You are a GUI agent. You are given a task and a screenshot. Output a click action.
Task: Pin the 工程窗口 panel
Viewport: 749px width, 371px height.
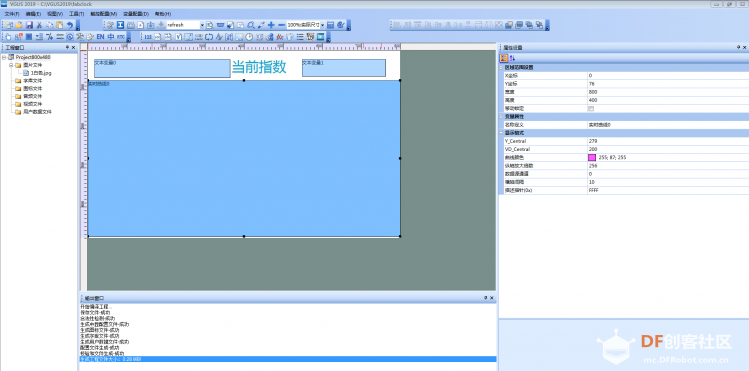tap(67, 47)
